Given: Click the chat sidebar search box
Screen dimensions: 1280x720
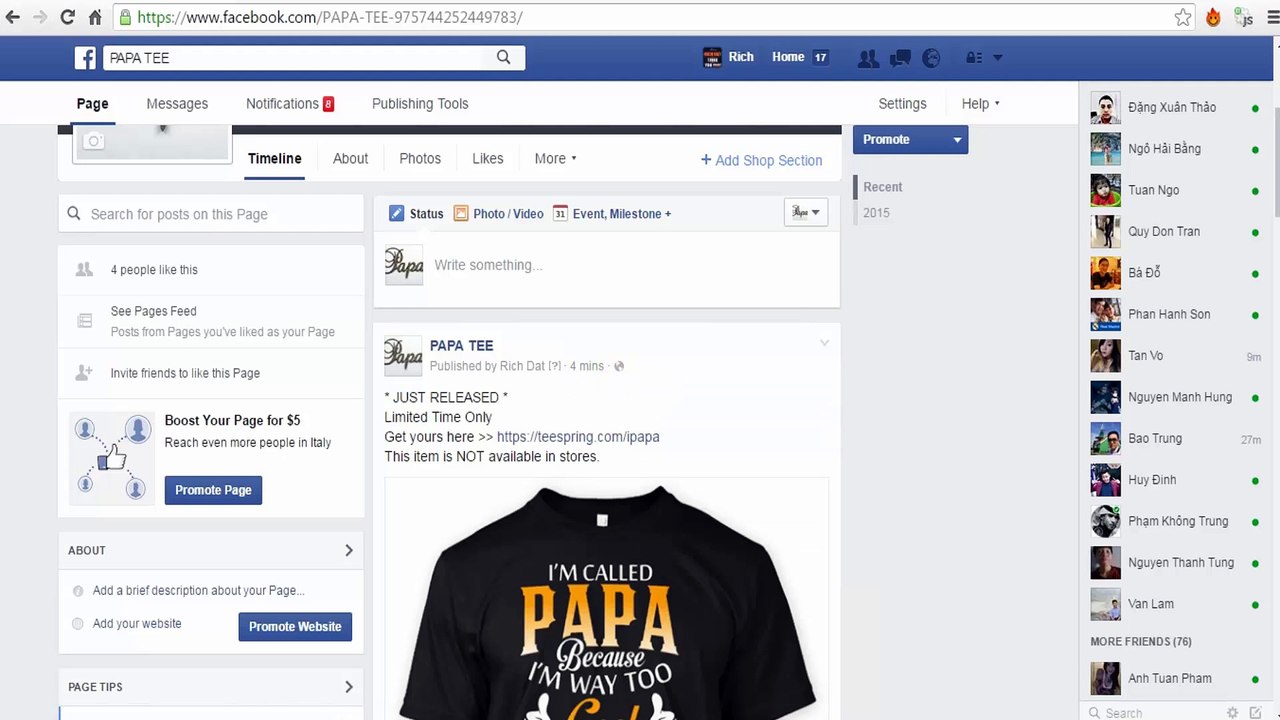Looking at the screenshot, I should 1155,713.
